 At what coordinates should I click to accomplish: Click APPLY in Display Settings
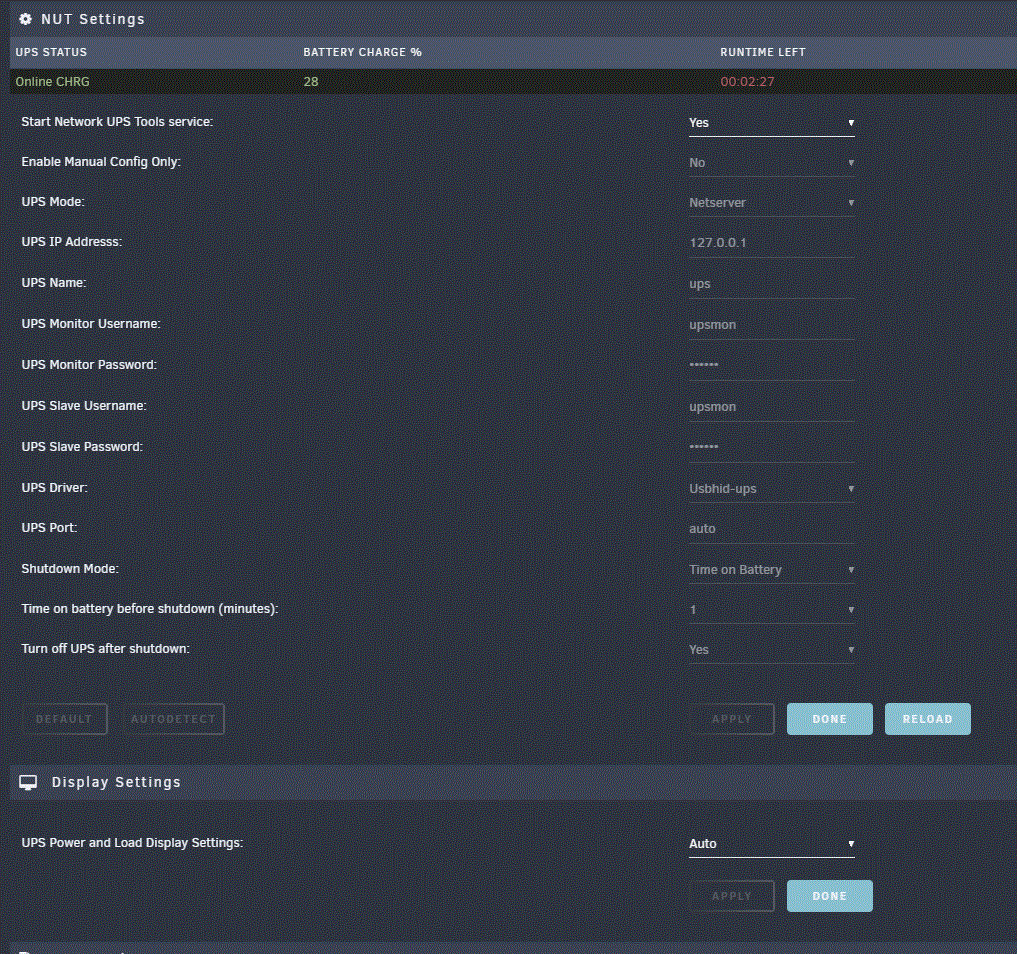[x=732, y=896]
